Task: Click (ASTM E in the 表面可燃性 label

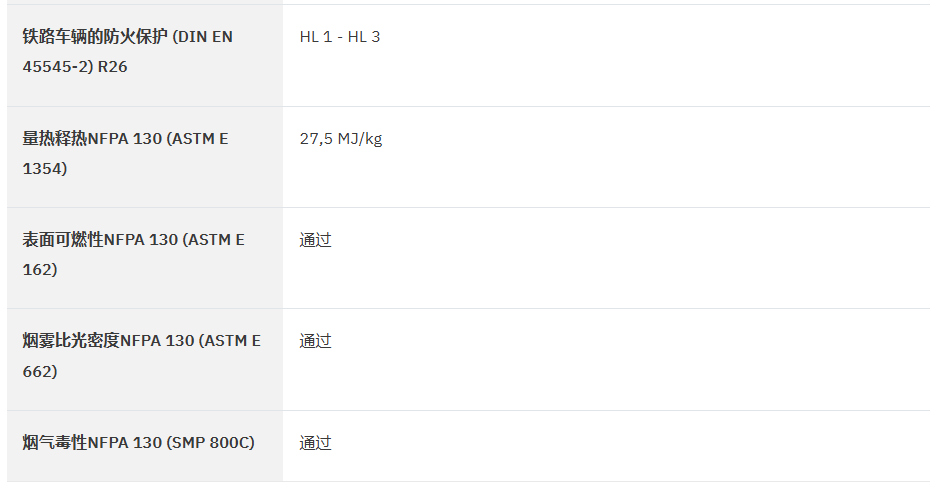Action: click(x=214, y=240)
